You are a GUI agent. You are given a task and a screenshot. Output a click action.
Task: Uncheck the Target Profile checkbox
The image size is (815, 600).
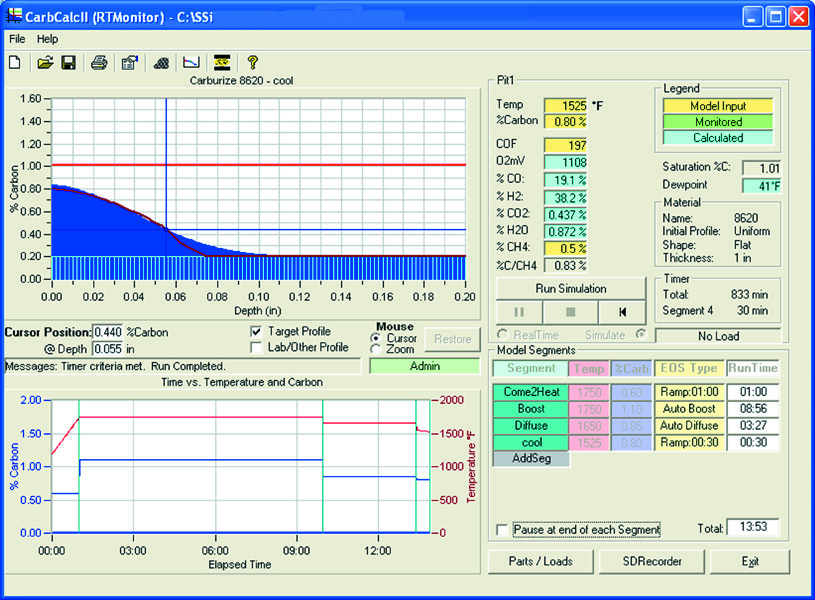(256, 331)
